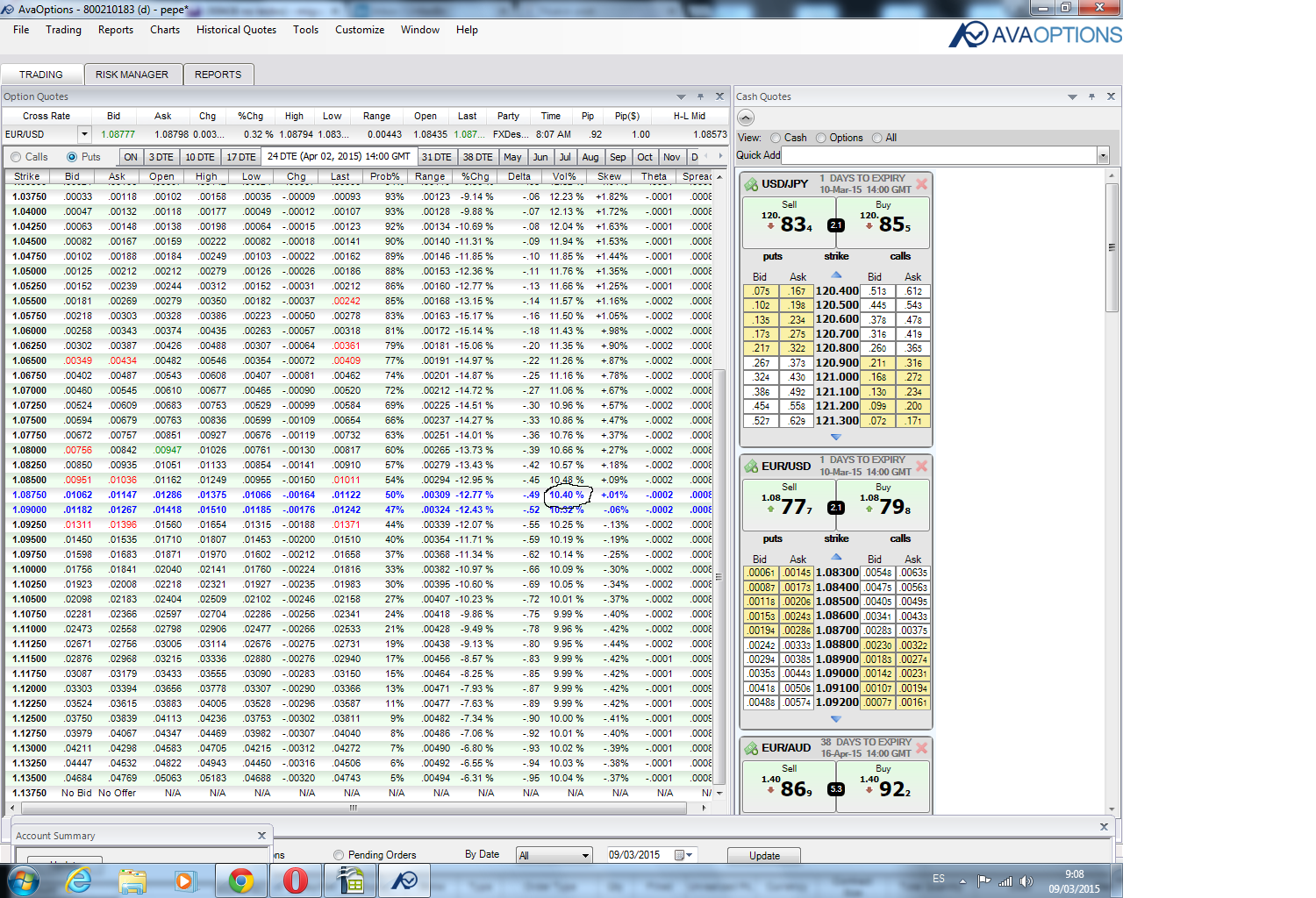Image resolution: width=1316 pixels, height=898 pixels.
Task: Open Cash Quotes panel options dropdown
Action: pos(1072,96)
